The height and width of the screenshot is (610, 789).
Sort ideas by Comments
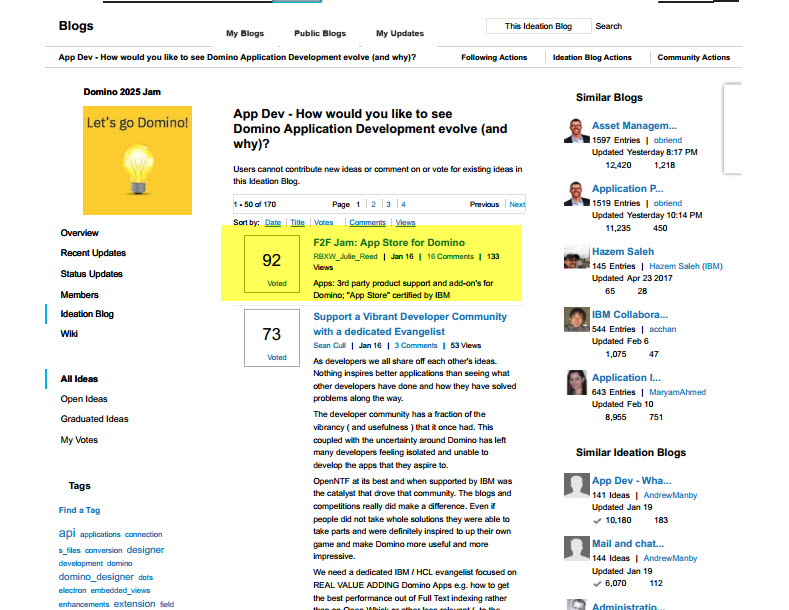coord(367,222)
